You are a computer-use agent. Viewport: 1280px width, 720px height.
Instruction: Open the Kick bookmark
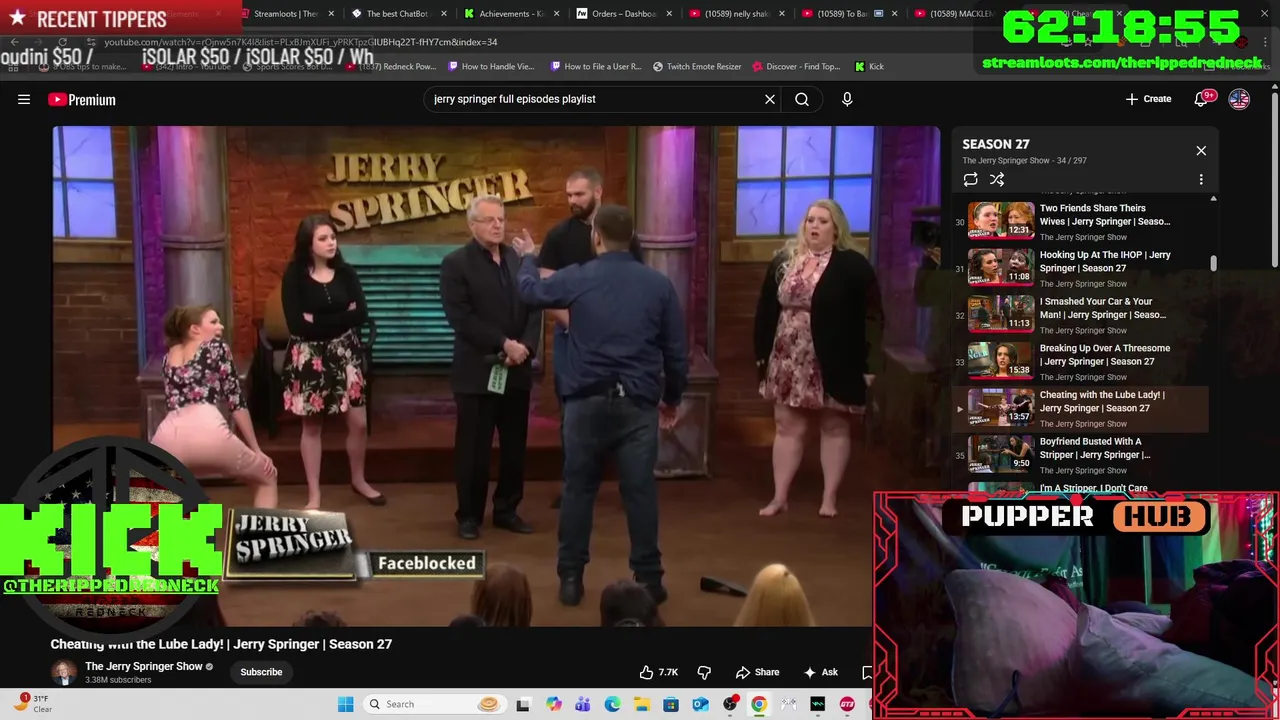pos(869,66)
